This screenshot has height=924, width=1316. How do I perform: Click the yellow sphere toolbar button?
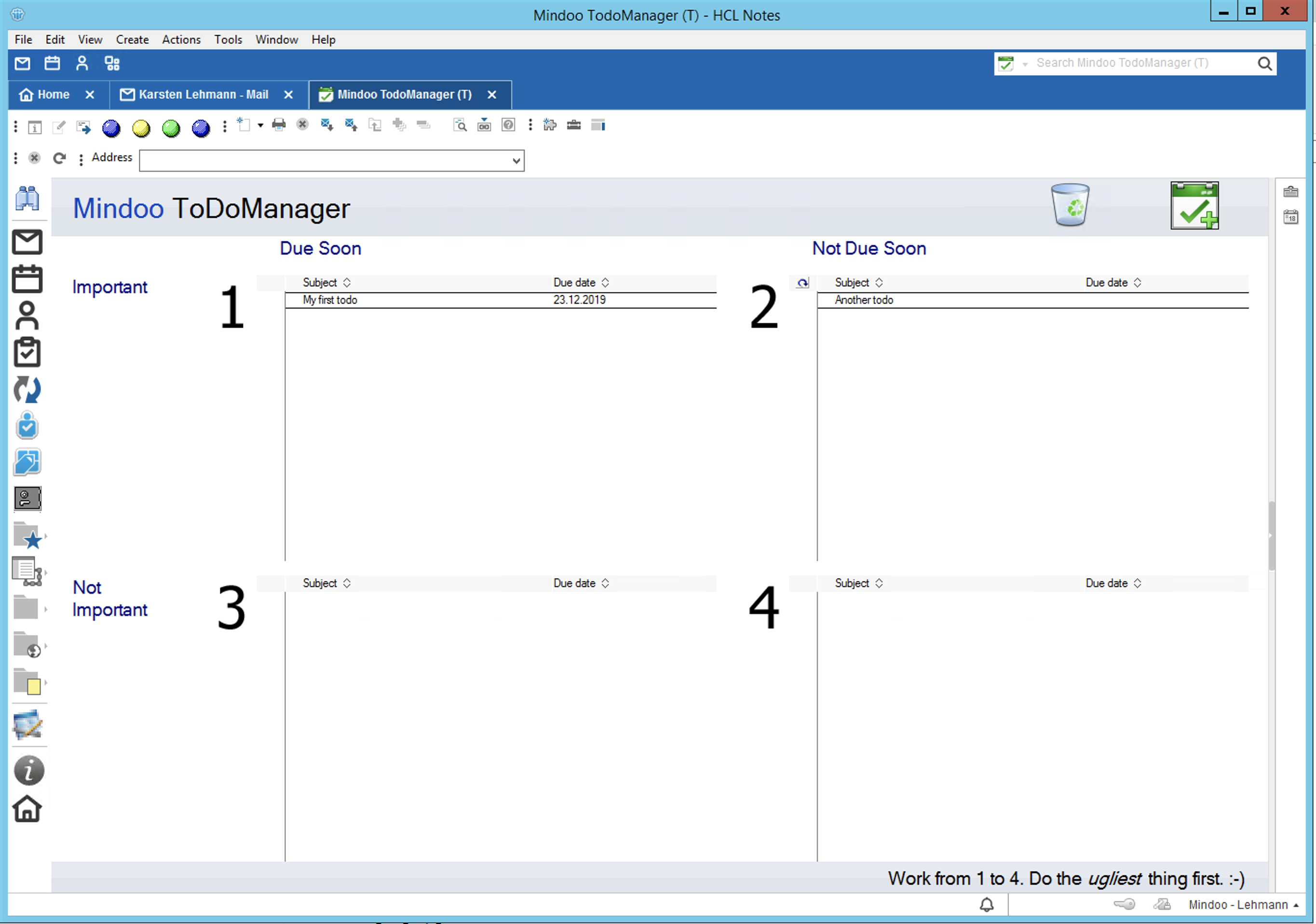tap(141, 128)
